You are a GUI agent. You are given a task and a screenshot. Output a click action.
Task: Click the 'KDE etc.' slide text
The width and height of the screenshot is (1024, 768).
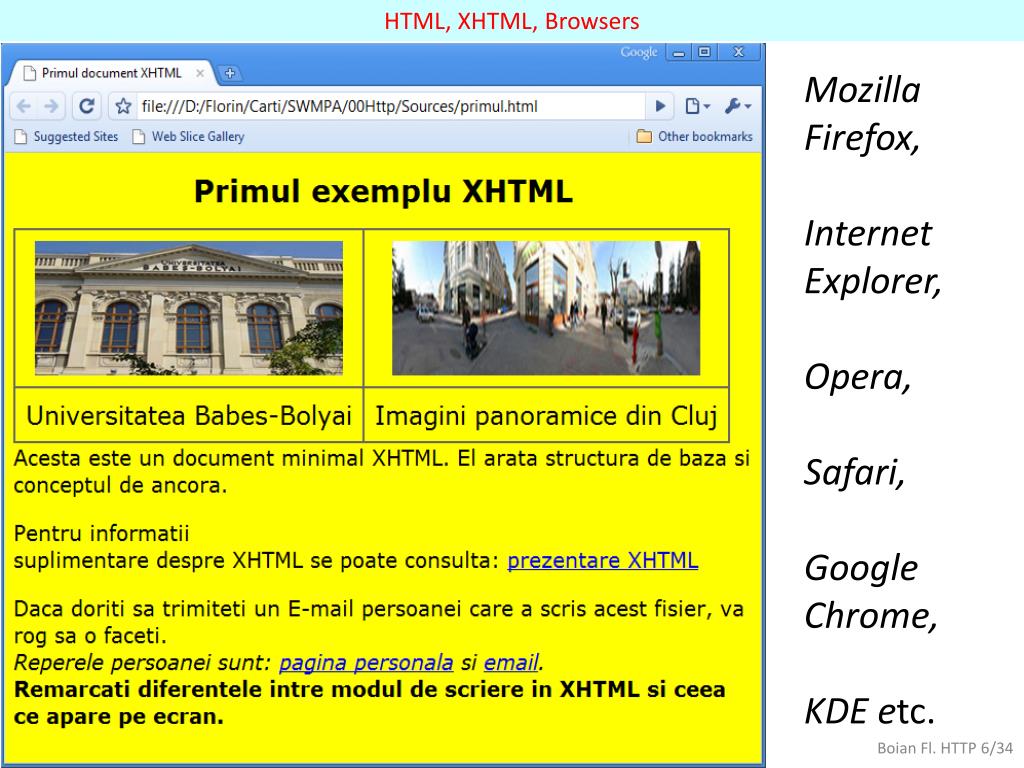[869, 711]
